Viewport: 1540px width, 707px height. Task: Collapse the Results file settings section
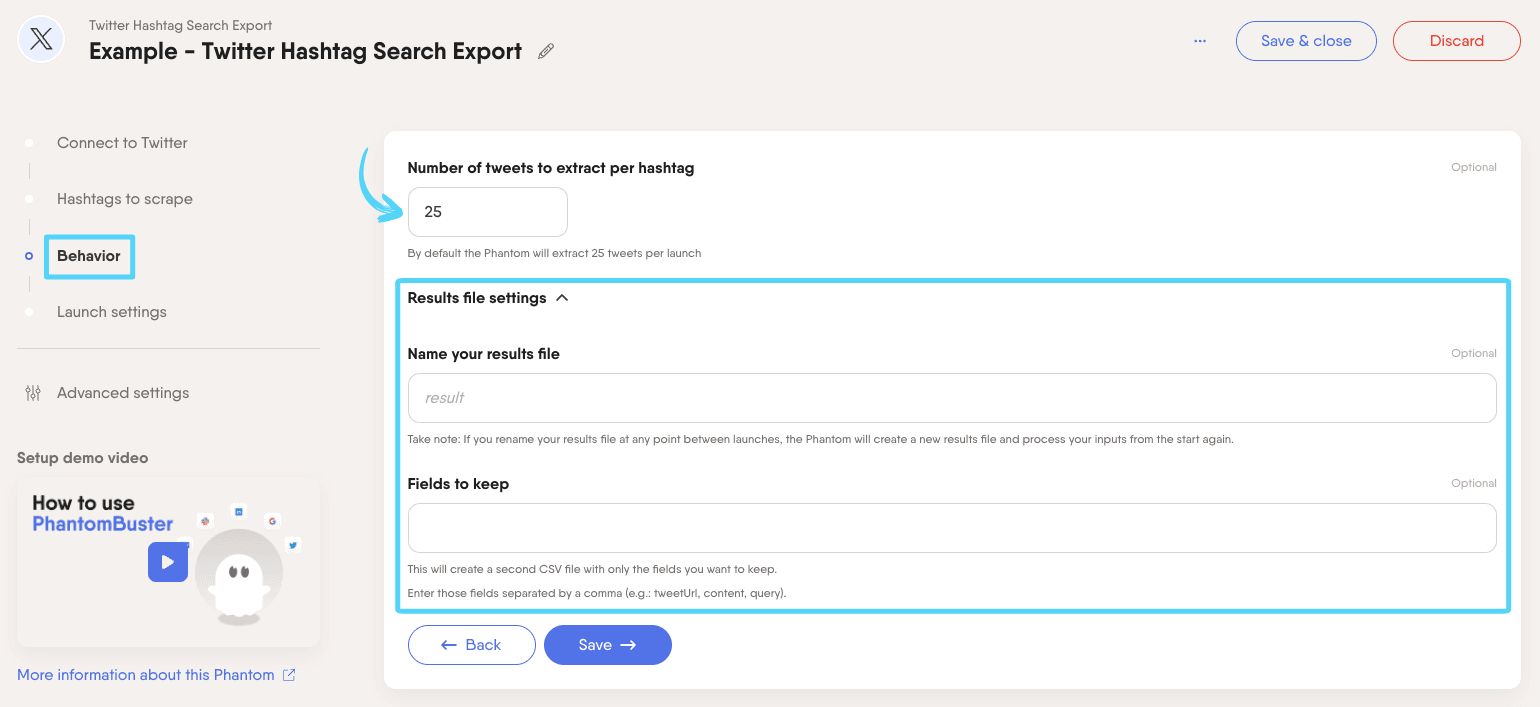pos(562,298)
